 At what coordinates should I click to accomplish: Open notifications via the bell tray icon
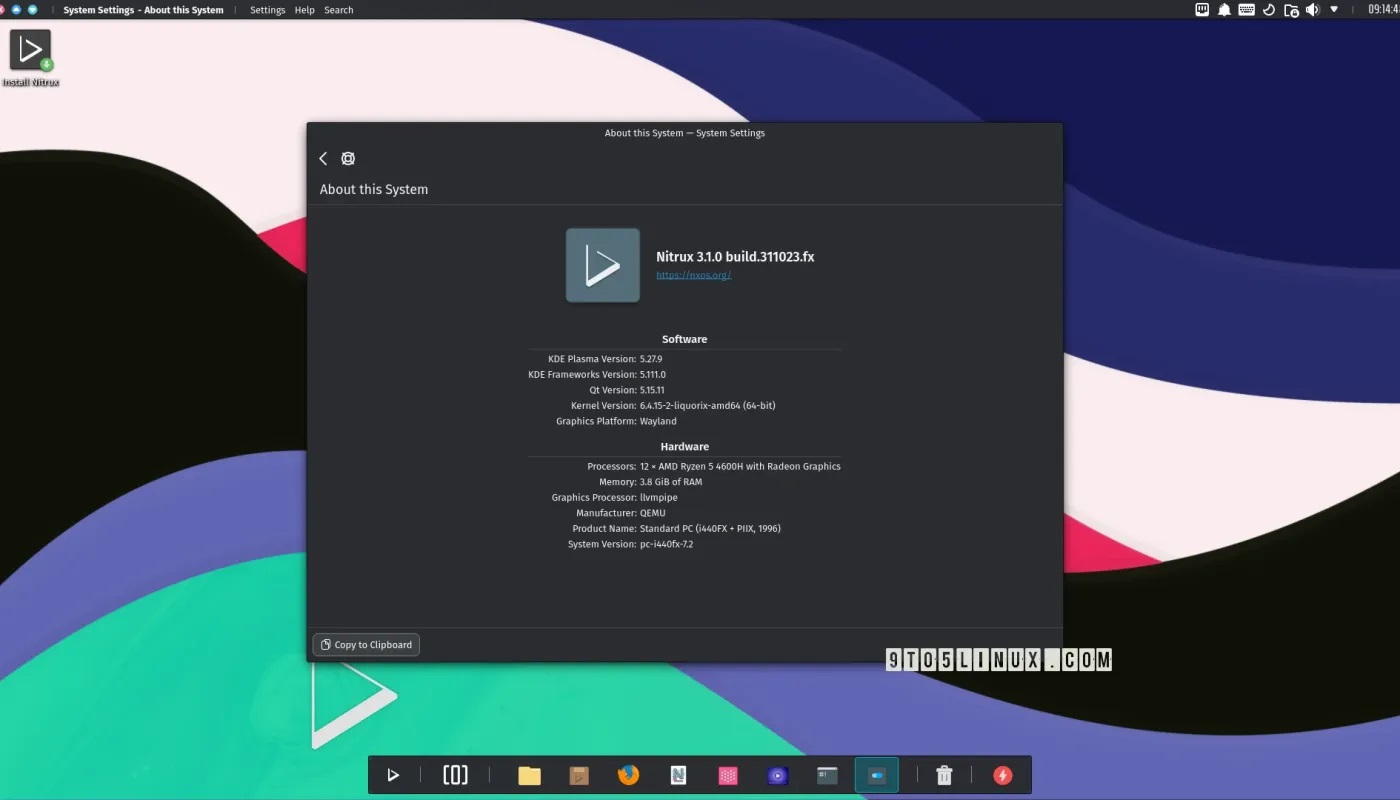tap(1223, 9)
